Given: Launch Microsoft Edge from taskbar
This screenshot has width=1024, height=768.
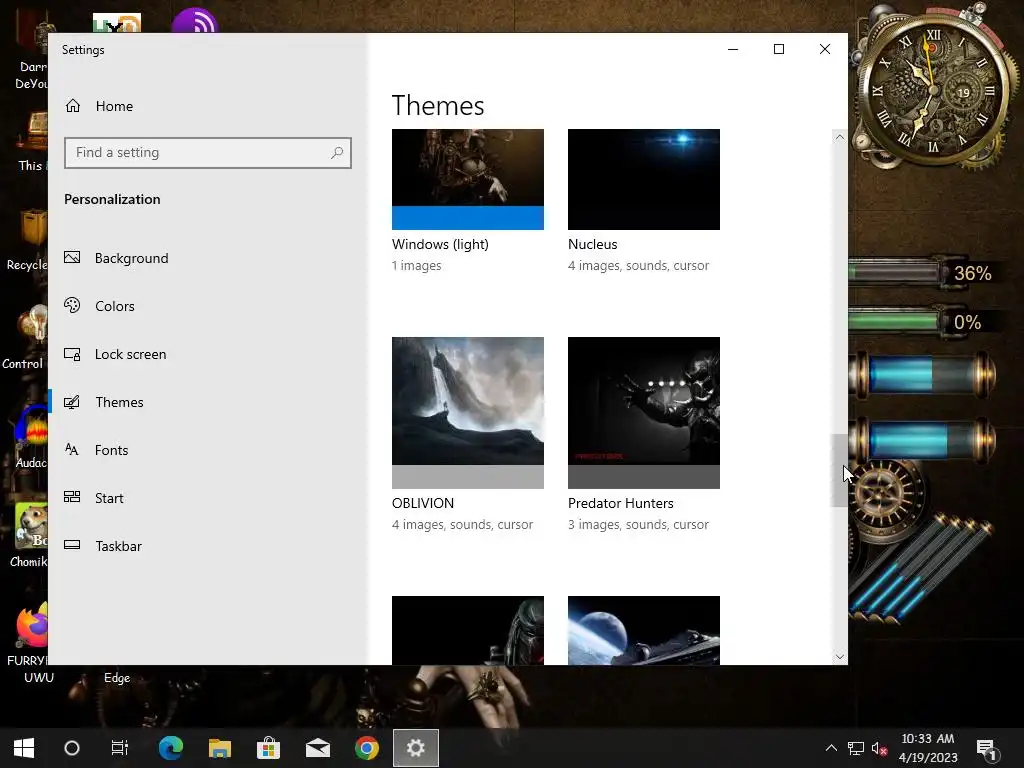Looking at the screenshot, I should [170, 748].
